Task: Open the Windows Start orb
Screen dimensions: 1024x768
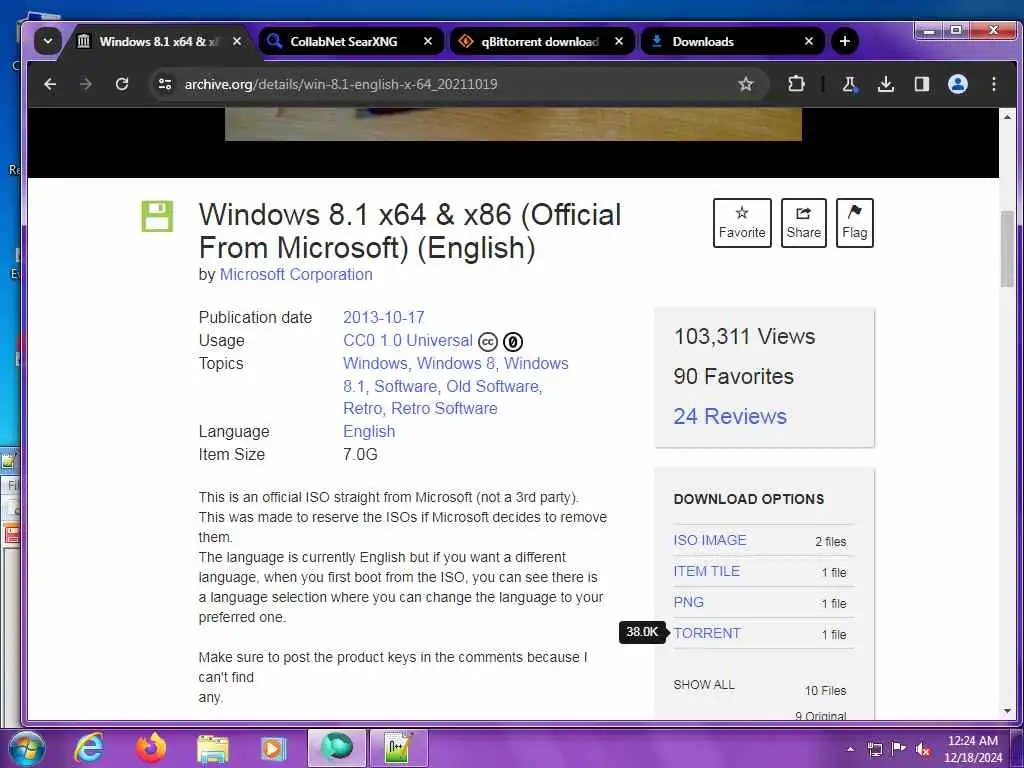Action: point(25,748)
